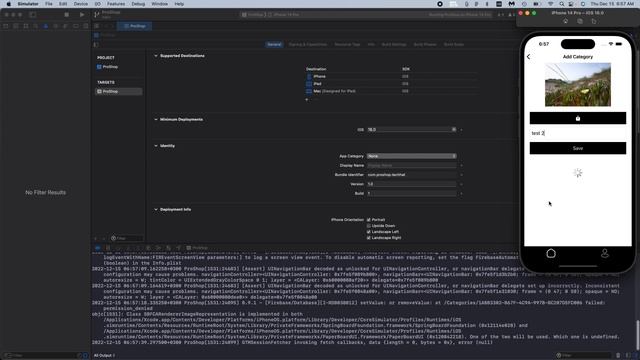Toggle Portrait orientation checkbox
The height and width of the screenshot is (360, 640).
click(x=369, y=220)
